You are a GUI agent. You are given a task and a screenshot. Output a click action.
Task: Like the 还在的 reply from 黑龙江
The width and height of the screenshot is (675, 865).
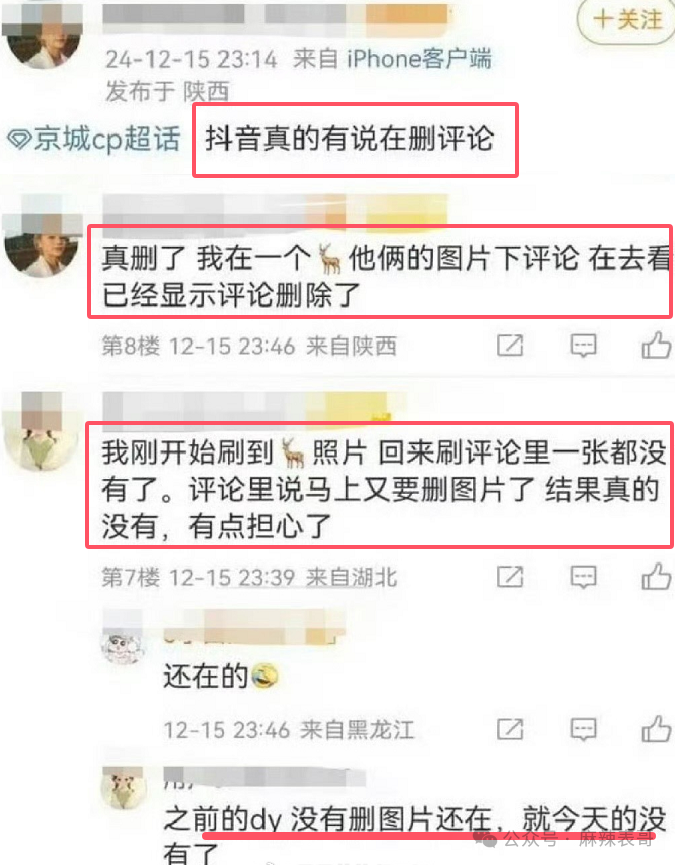656,729
